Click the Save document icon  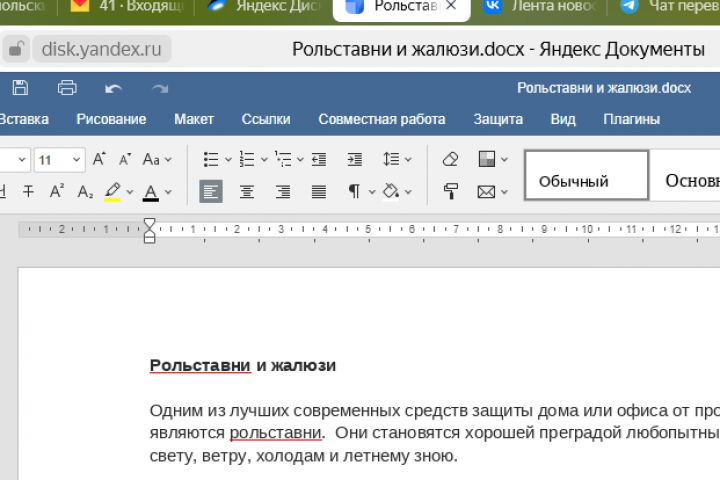point(20,87)
